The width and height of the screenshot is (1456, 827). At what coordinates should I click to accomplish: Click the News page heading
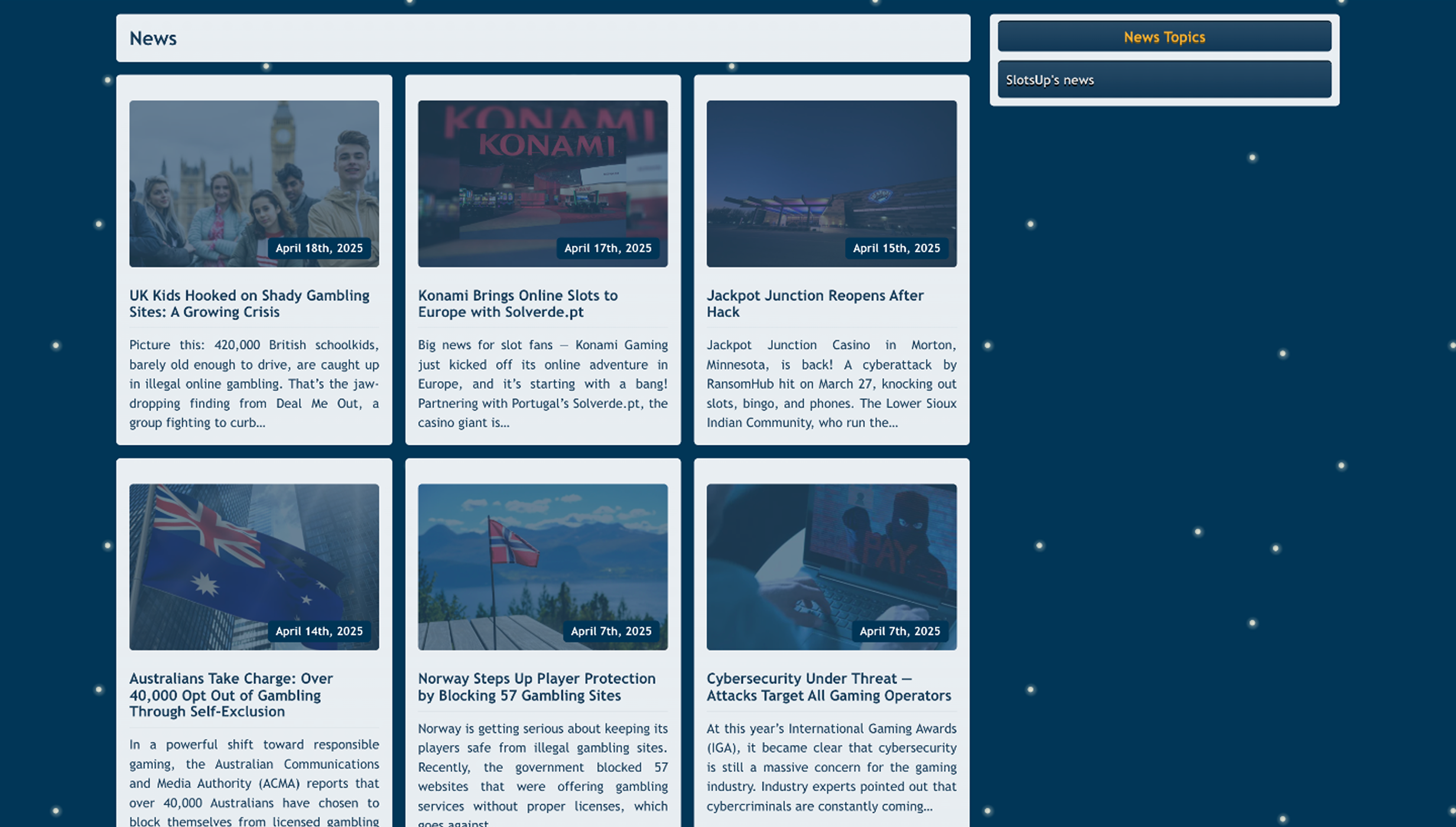click(x=153, y=38)
